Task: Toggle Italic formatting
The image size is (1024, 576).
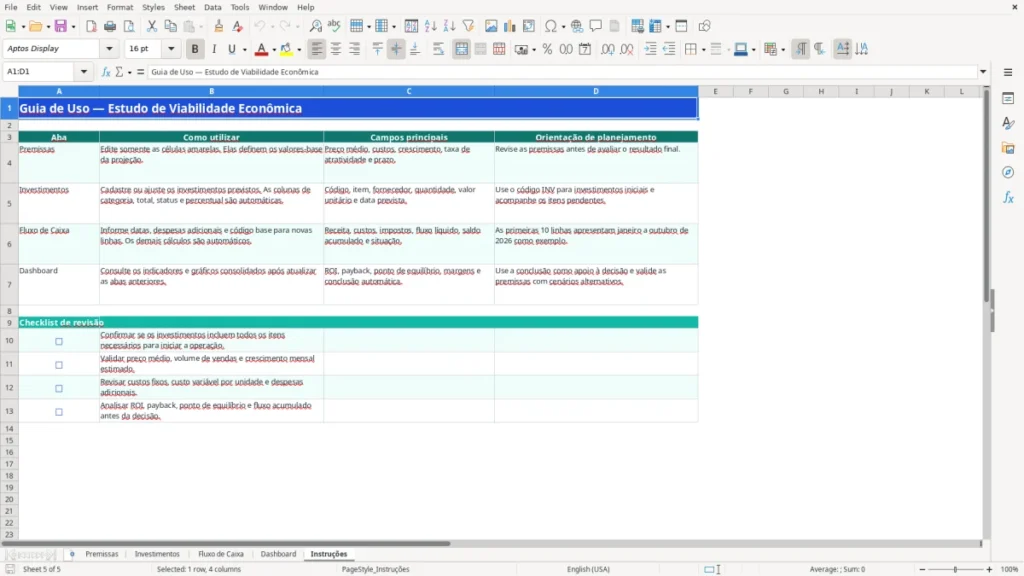Action: (214, 49)
